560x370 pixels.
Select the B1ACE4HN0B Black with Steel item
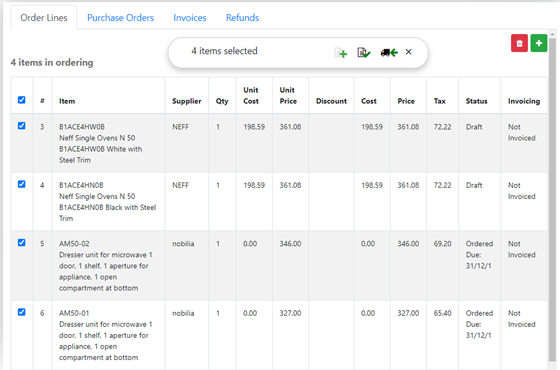[x=108, y=202]
